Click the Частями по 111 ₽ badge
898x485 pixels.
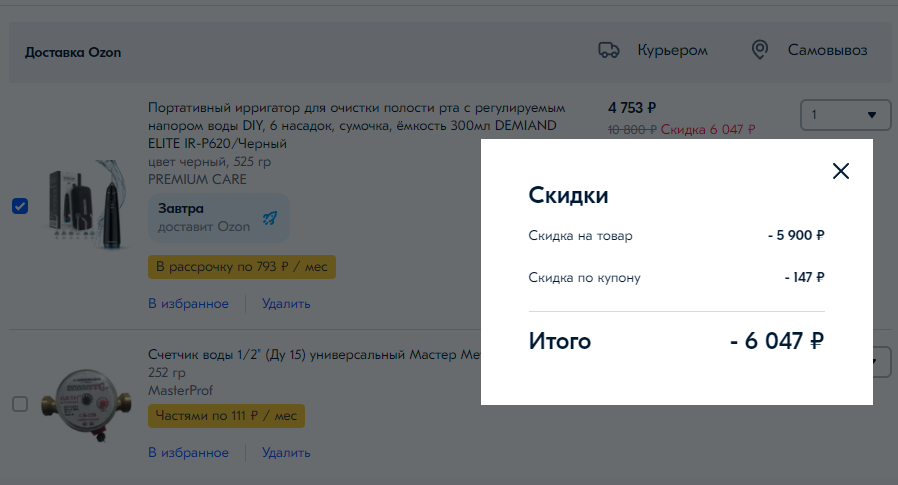[x=226, y=415]
